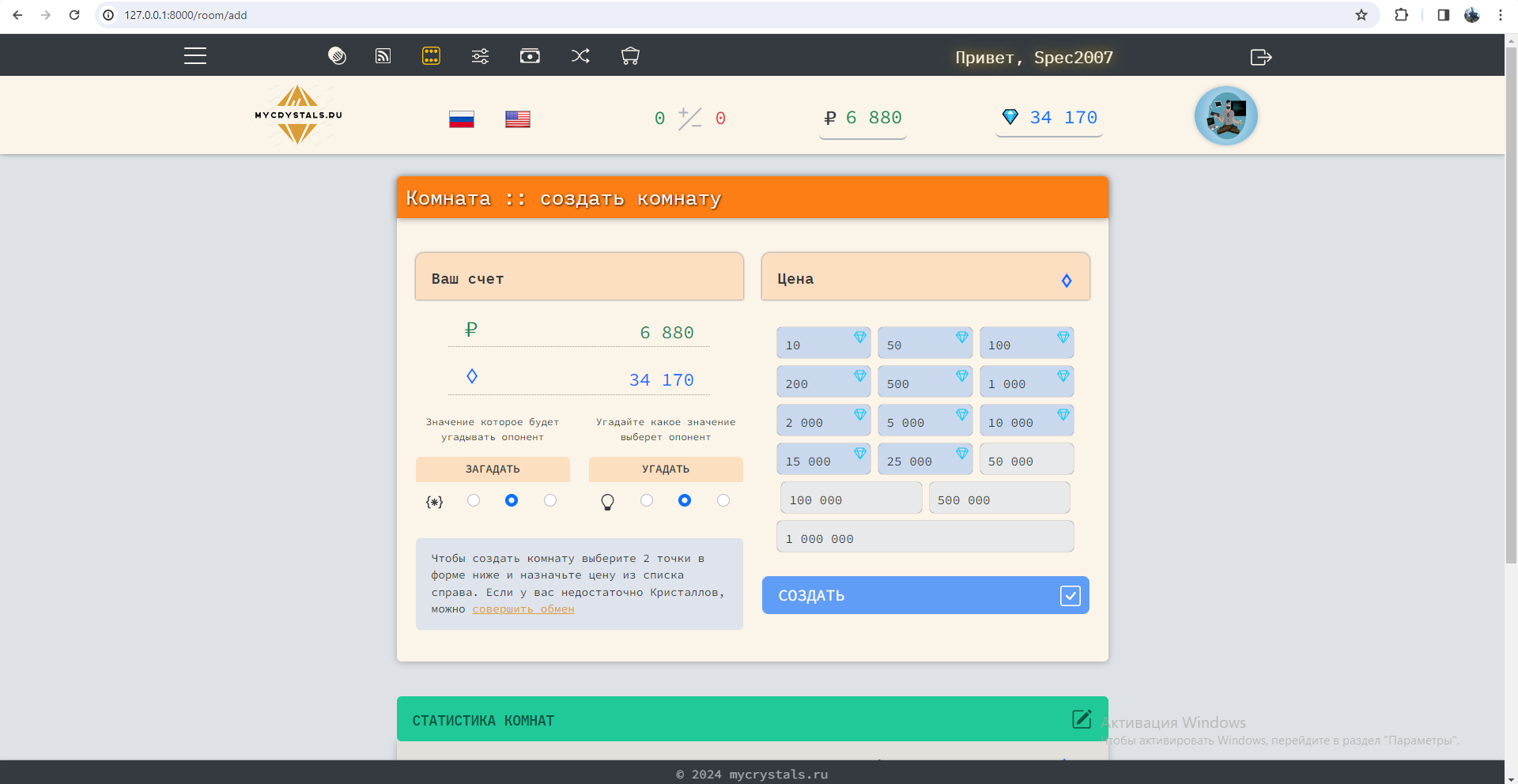This screenshot has height=784, width=1518.
Task: Select the yellow rooms grid icon
Action: tap(431, 56)
